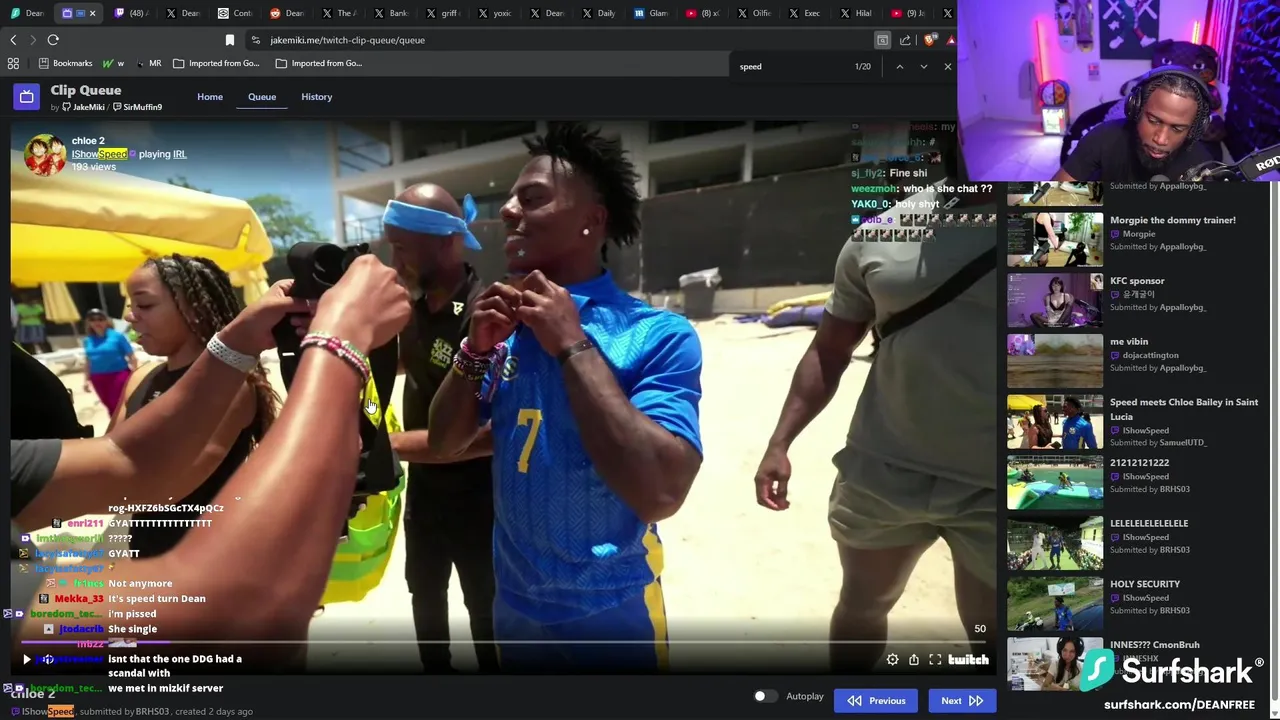Open the 'w' bookmark
The image size is (1280, 720).
point(113,63)
